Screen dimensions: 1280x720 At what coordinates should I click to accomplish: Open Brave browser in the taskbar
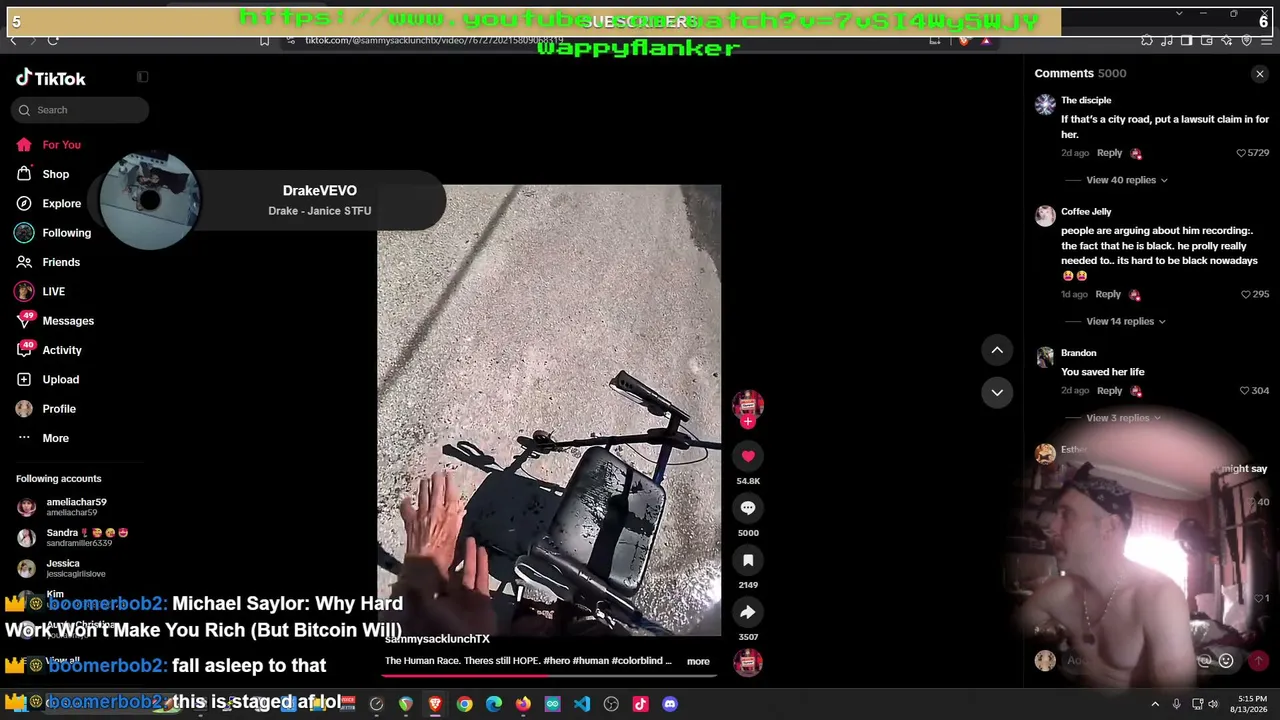tap(435, 704)
